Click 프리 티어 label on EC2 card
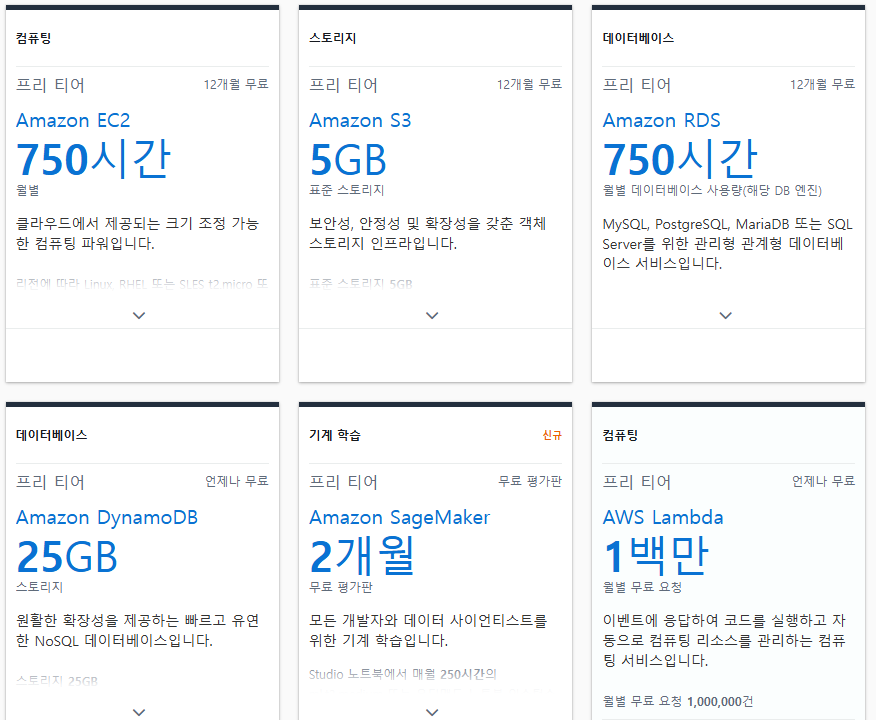876x720 pixels. click(x=50, y=85)
